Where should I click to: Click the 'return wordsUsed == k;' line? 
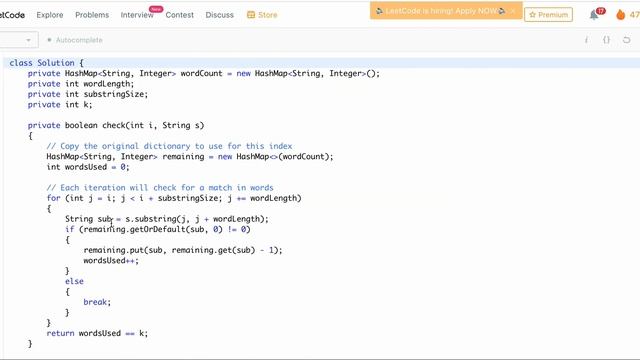point(97,333)
